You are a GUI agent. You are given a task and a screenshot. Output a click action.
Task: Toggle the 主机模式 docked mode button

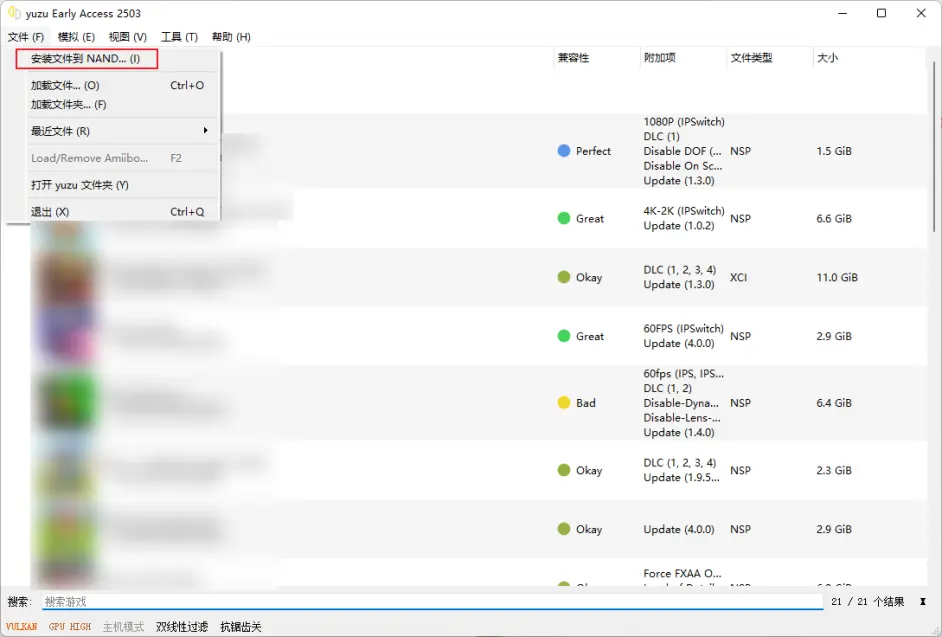[x=123, y=627]
